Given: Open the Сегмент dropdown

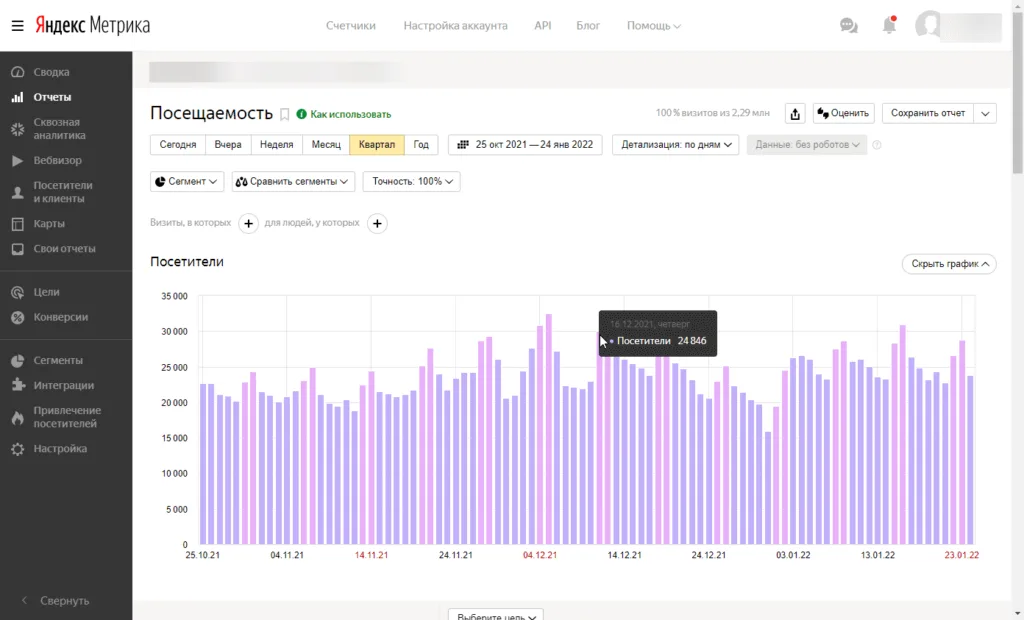Looking at the screenshot, I should [x=187, y=181].
